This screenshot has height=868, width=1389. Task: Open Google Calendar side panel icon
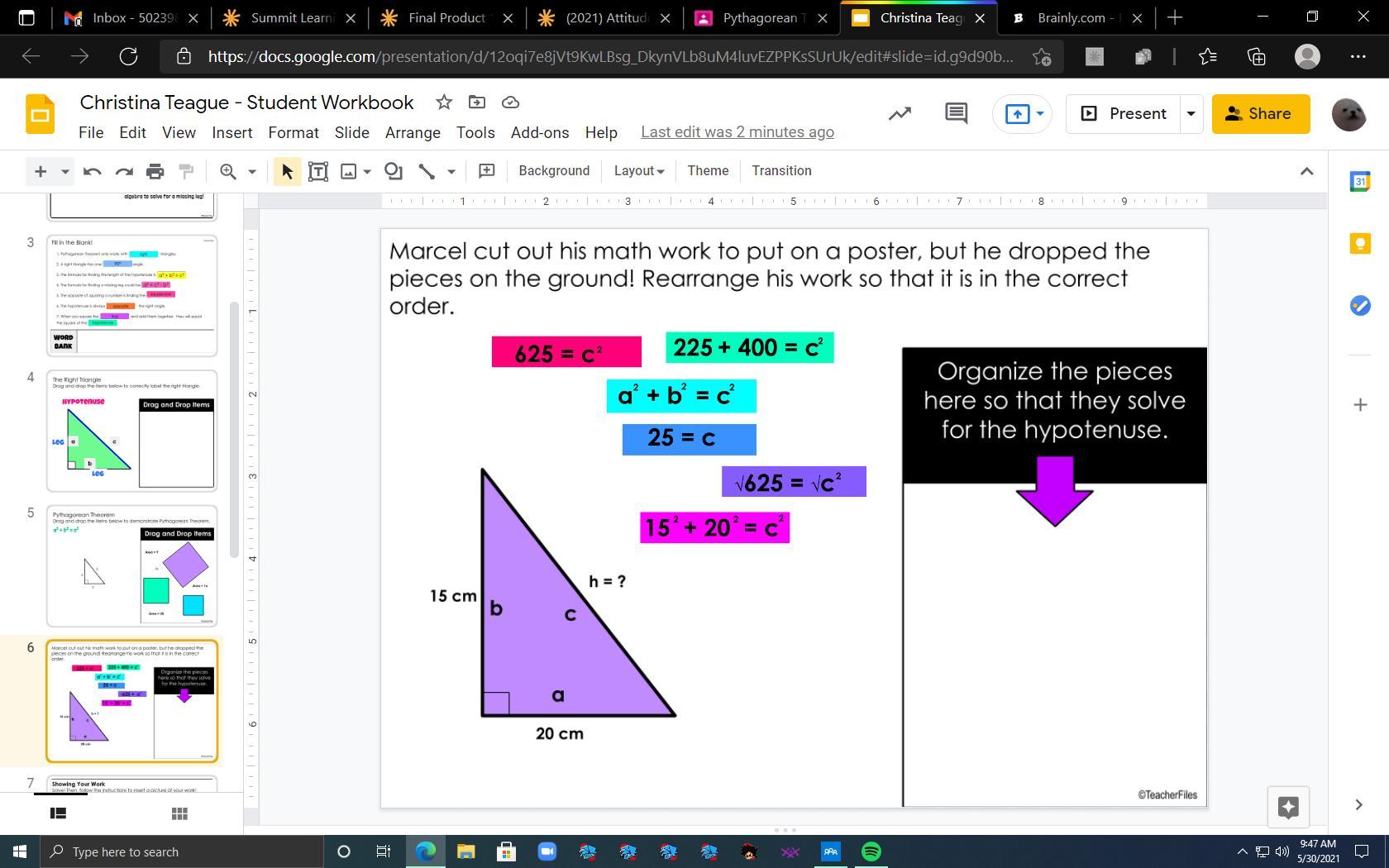(x=1360, y=181)
